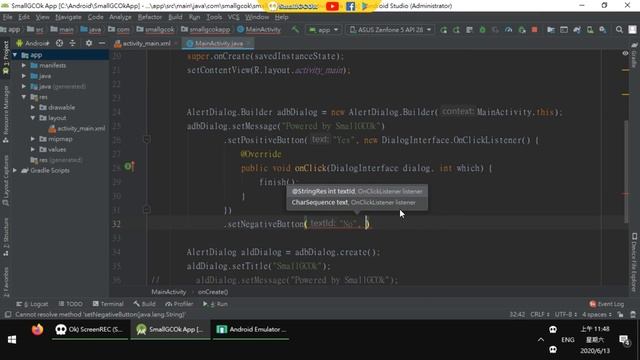The height and width of the screenshot is (360, 640).
Task: Click the Facebook icon in top overlay
Action: pos(350,6)
